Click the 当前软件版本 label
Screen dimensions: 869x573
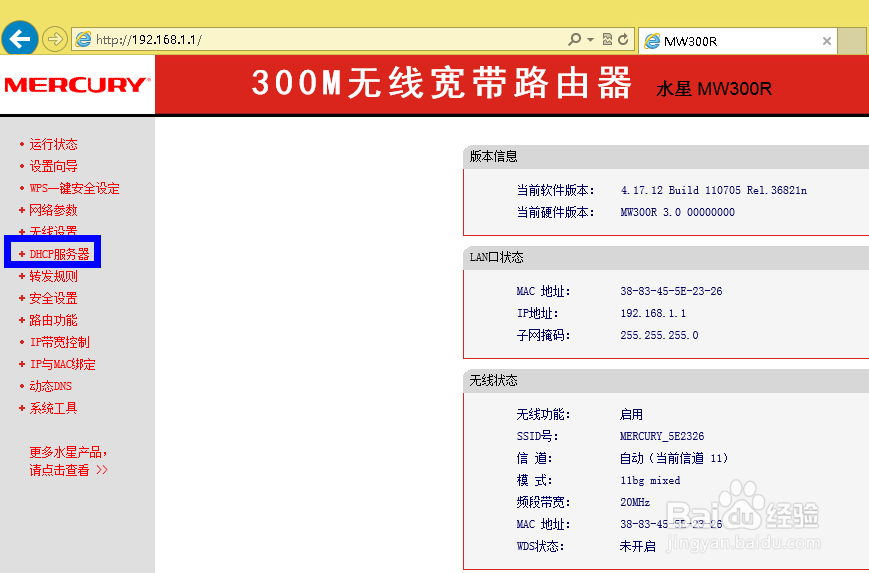(555, 190)
